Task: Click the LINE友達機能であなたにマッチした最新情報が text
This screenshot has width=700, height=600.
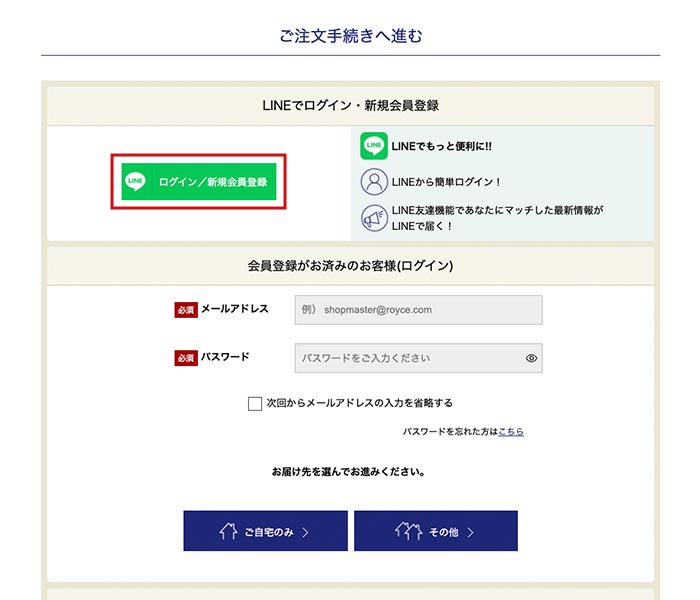Action: tap(497, 210)
